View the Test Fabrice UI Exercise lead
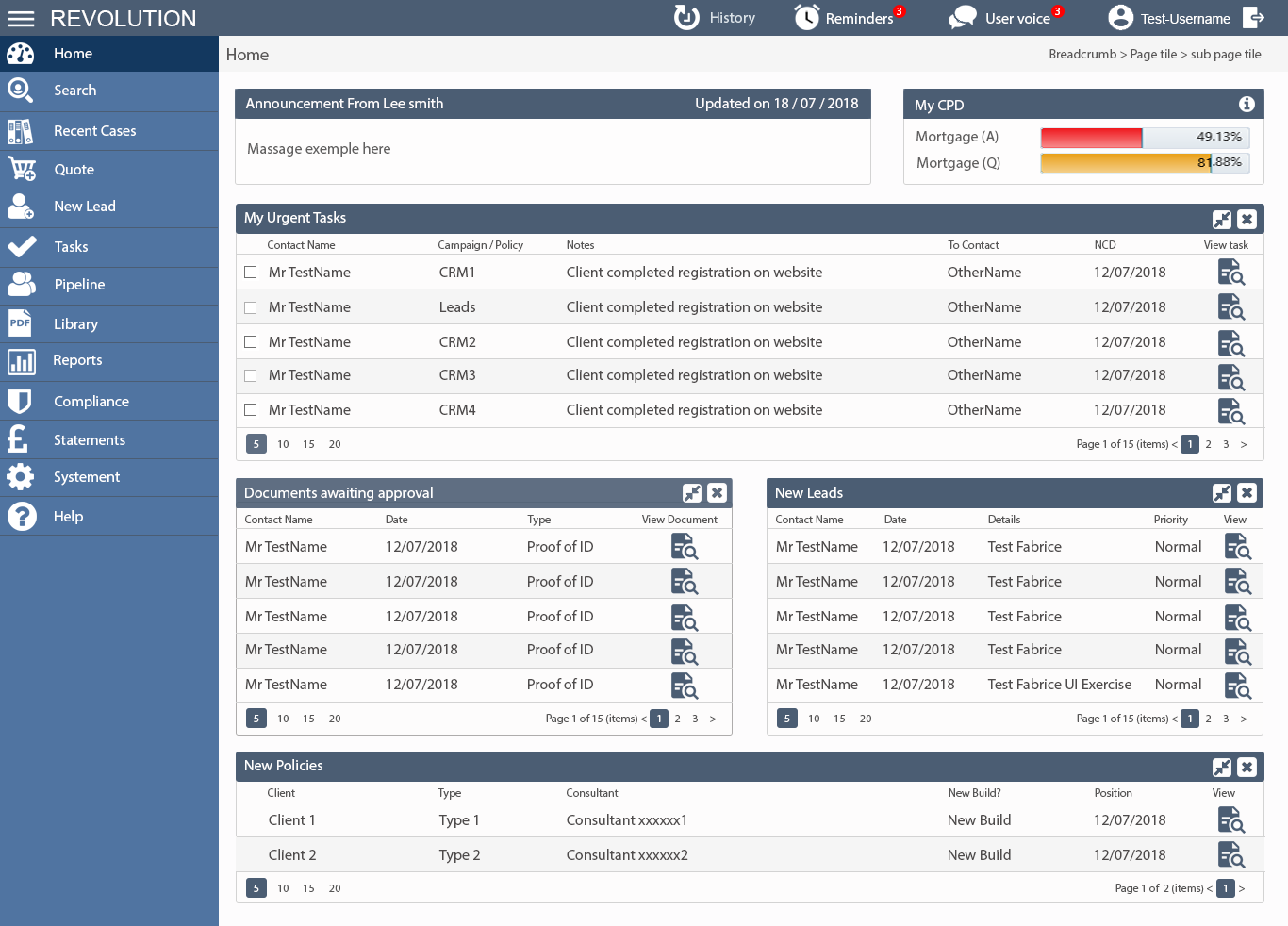Screen dimensions: 1288x926 click(1238, 686)
